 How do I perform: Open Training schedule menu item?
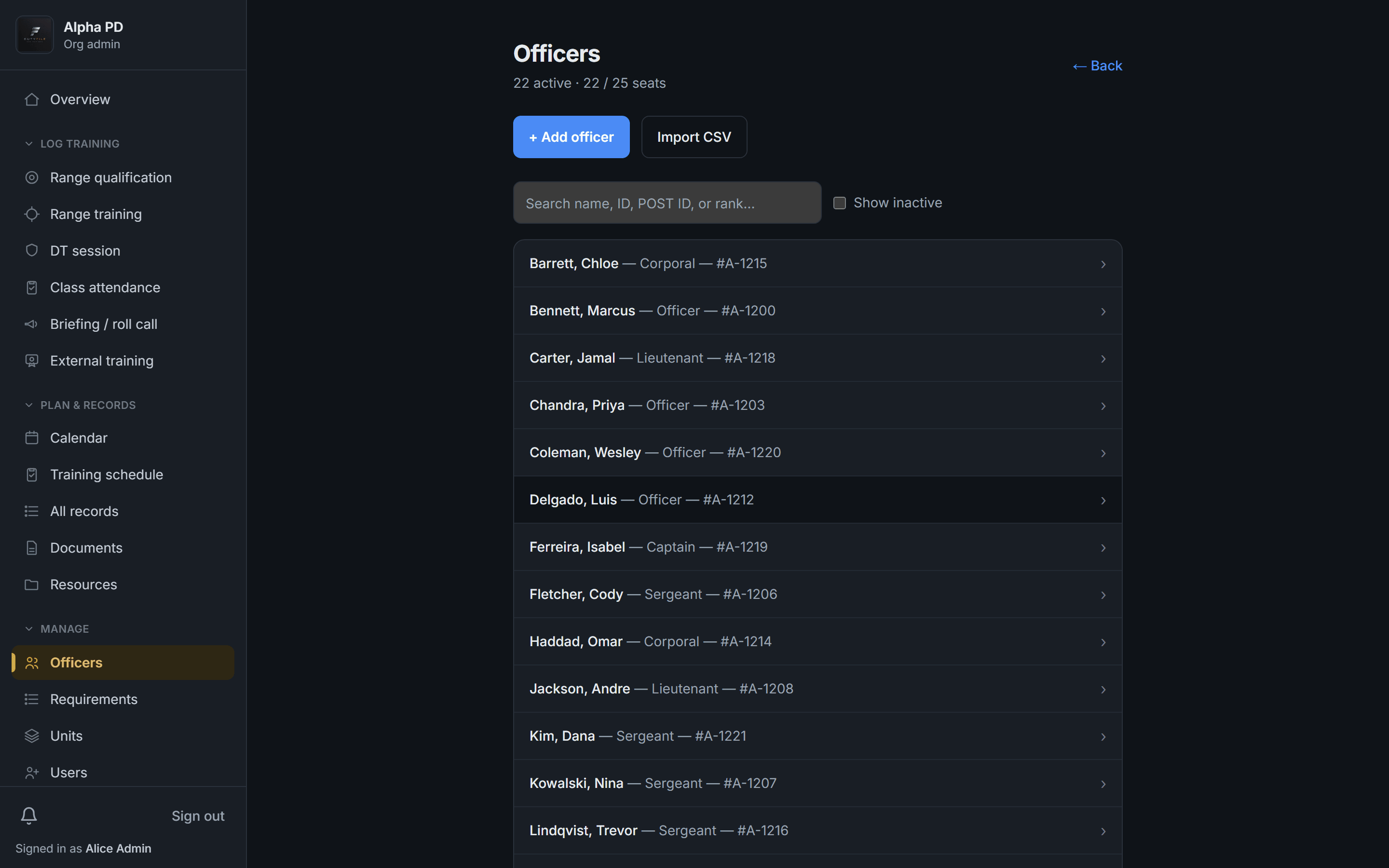[x=123, y=475]
